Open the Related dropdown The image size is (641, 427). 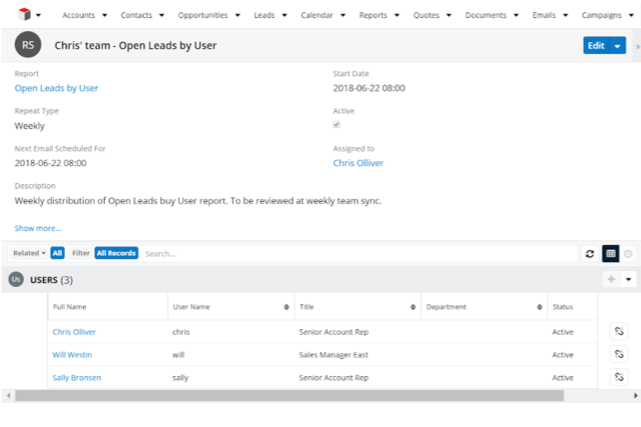coord(30,254)
